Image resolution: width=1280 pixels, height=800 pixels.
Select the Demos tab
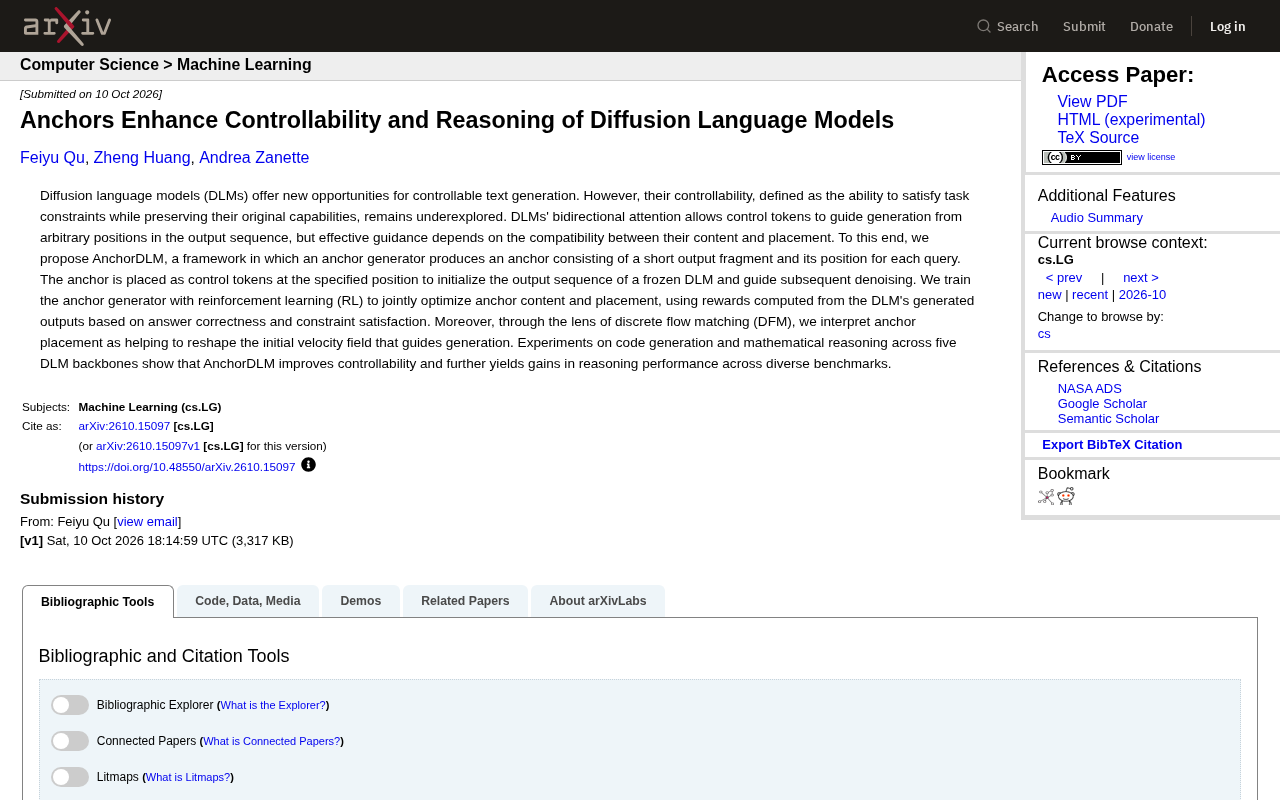click(361, 601)
